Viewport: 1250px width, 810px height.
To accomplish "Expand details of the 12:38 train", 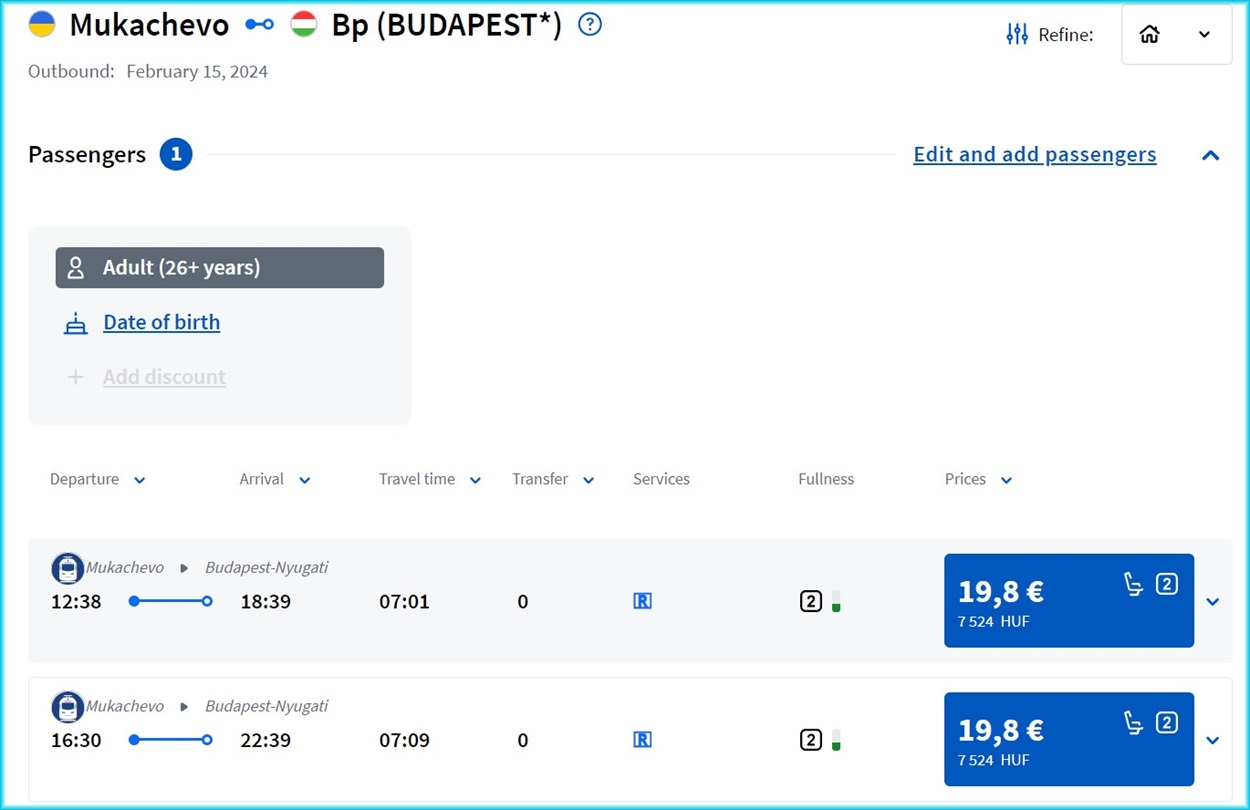I will [x=1212, y=602].
